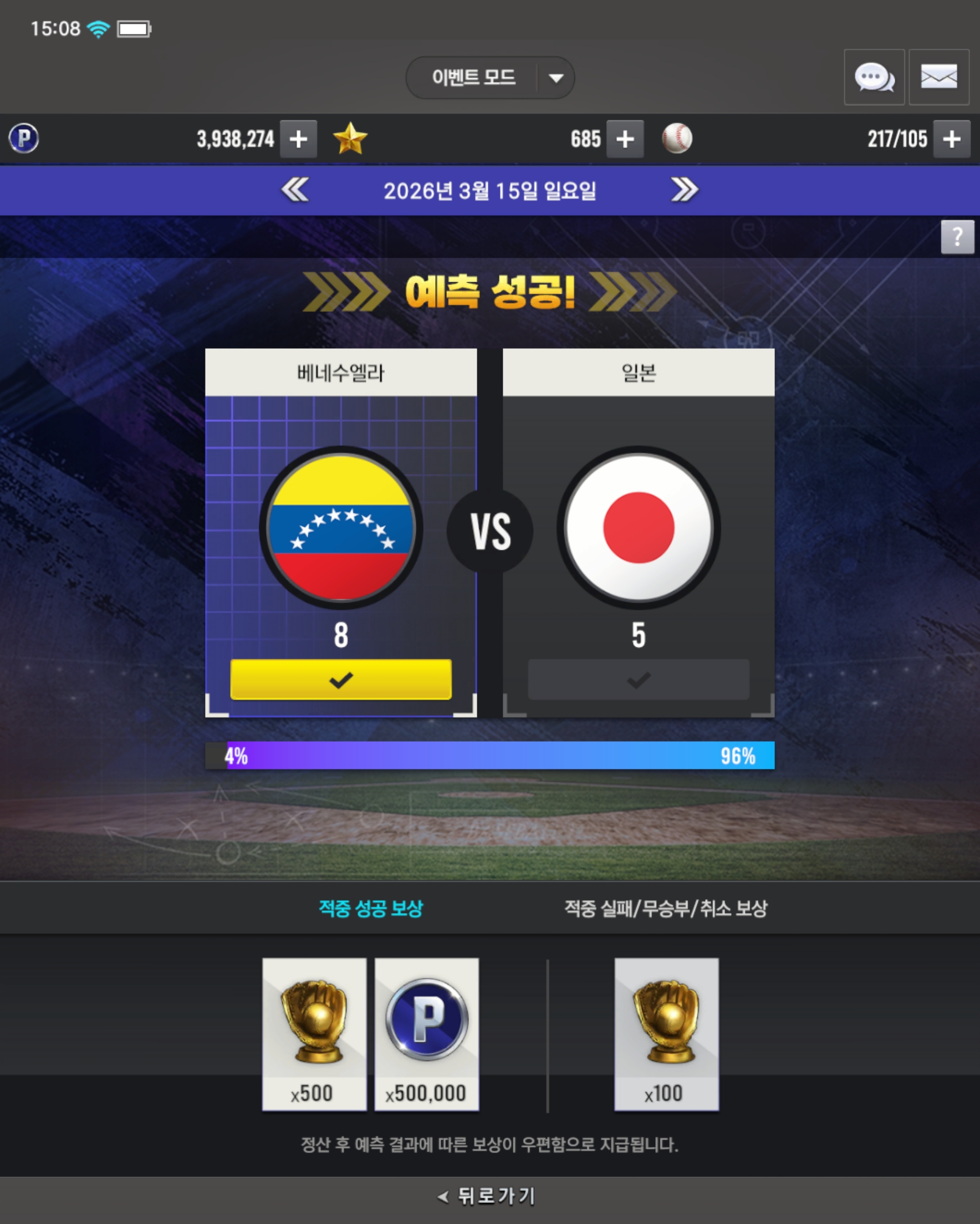Add baseballs with plus next to 217/105
The image size is (980, 1224).
pyautogui.click(x=952, y=139)
